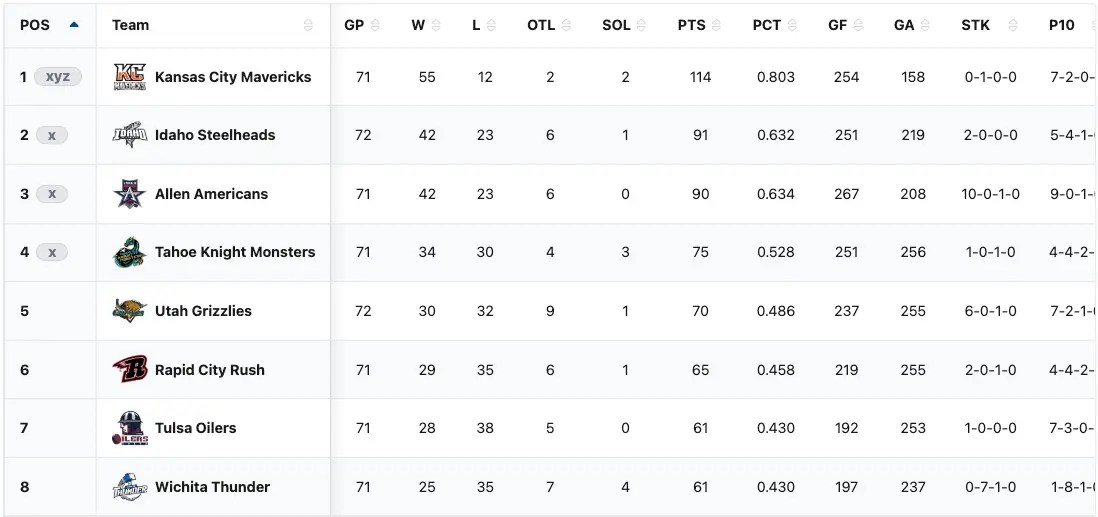Image resolution: width=1098 pixels, height=517 pixels.
Task: Click the Allen Americans logo
Action: (x=130, y=194)
